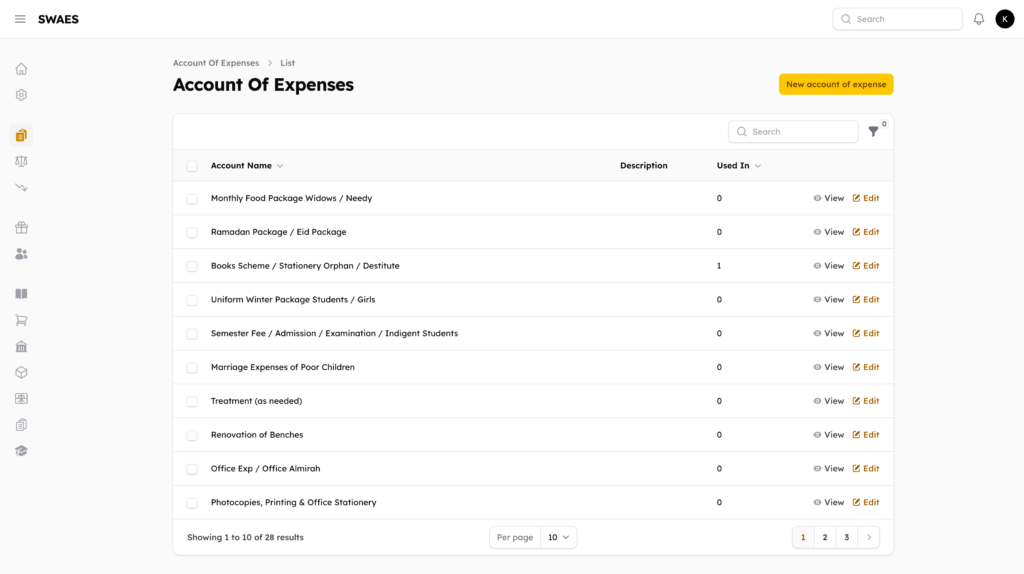
Task: Open the medical kit sidebar icon
Action: tap(22, 398)
